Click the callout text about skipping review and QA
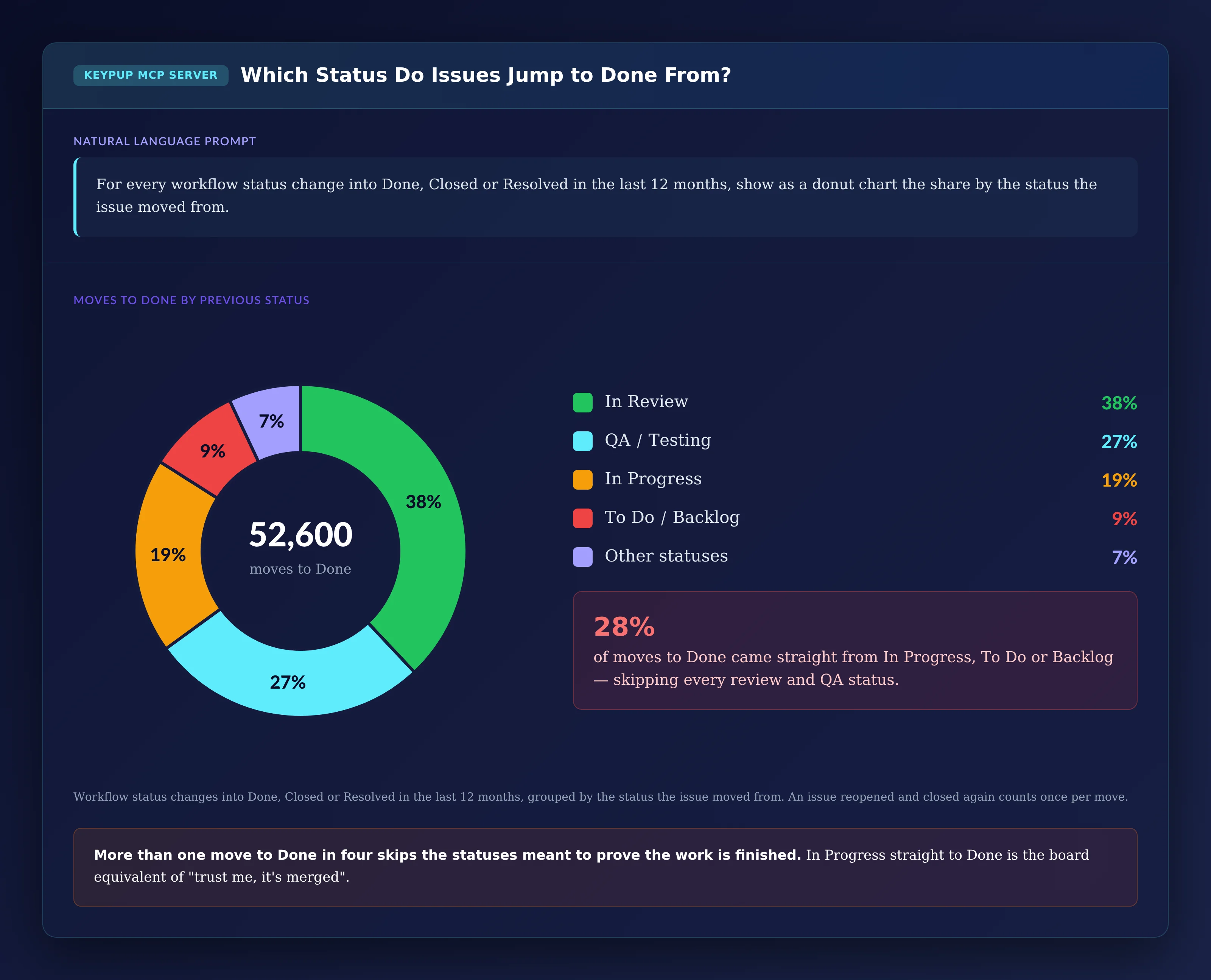Image resolution: width=1211 pixels, height=980 pixels. tap(853, 668)
